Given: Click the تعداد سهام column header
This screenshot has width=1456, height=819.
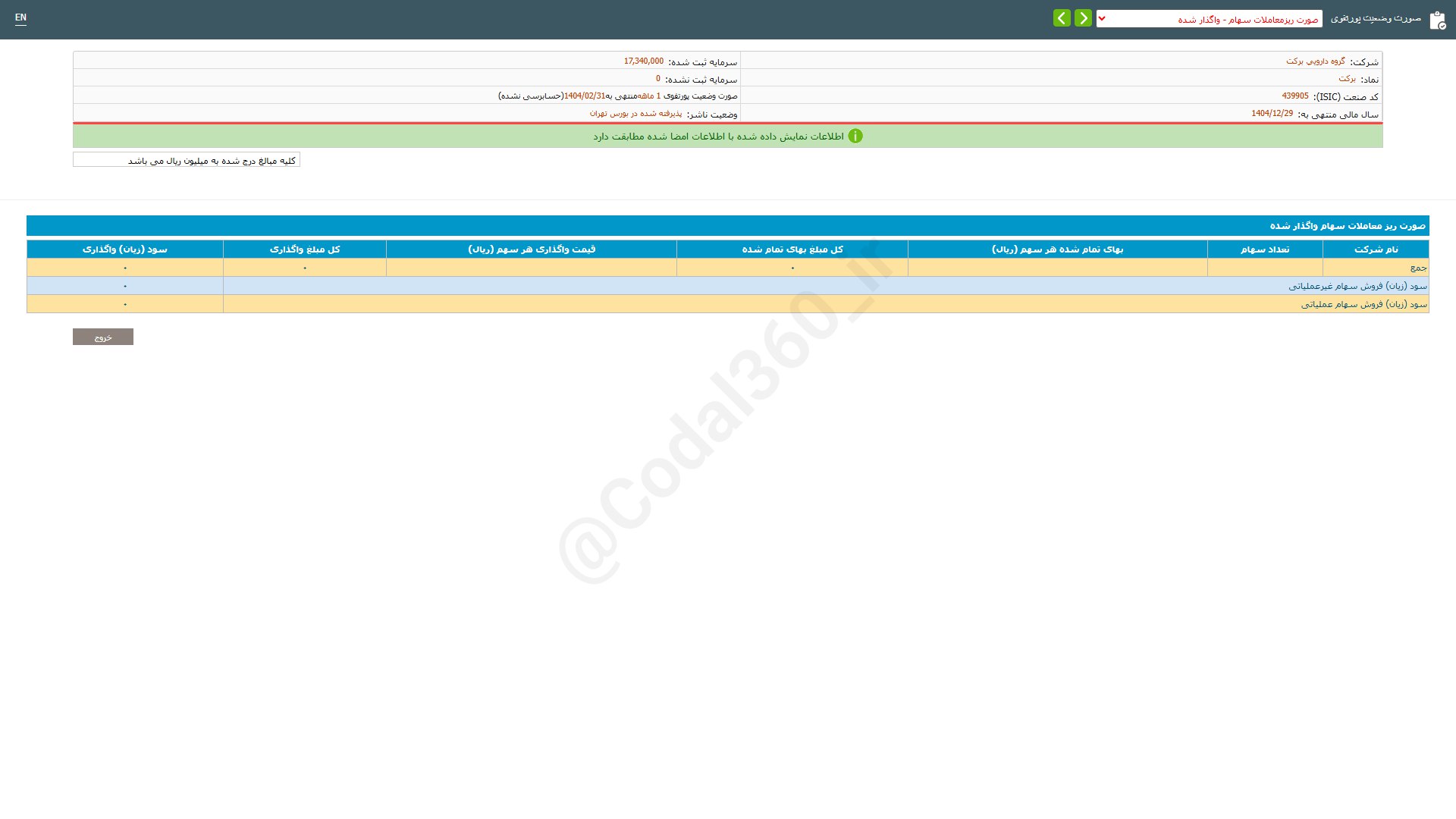Looking at the screenshot, I should (1264, 249).
